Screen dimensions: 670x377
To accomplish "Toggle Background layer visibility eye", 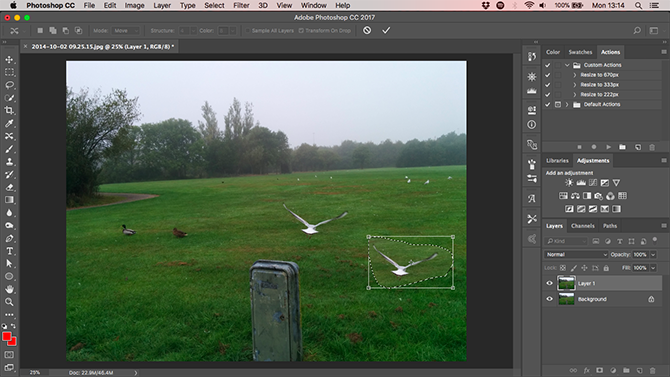I will (x=550, y=299).
